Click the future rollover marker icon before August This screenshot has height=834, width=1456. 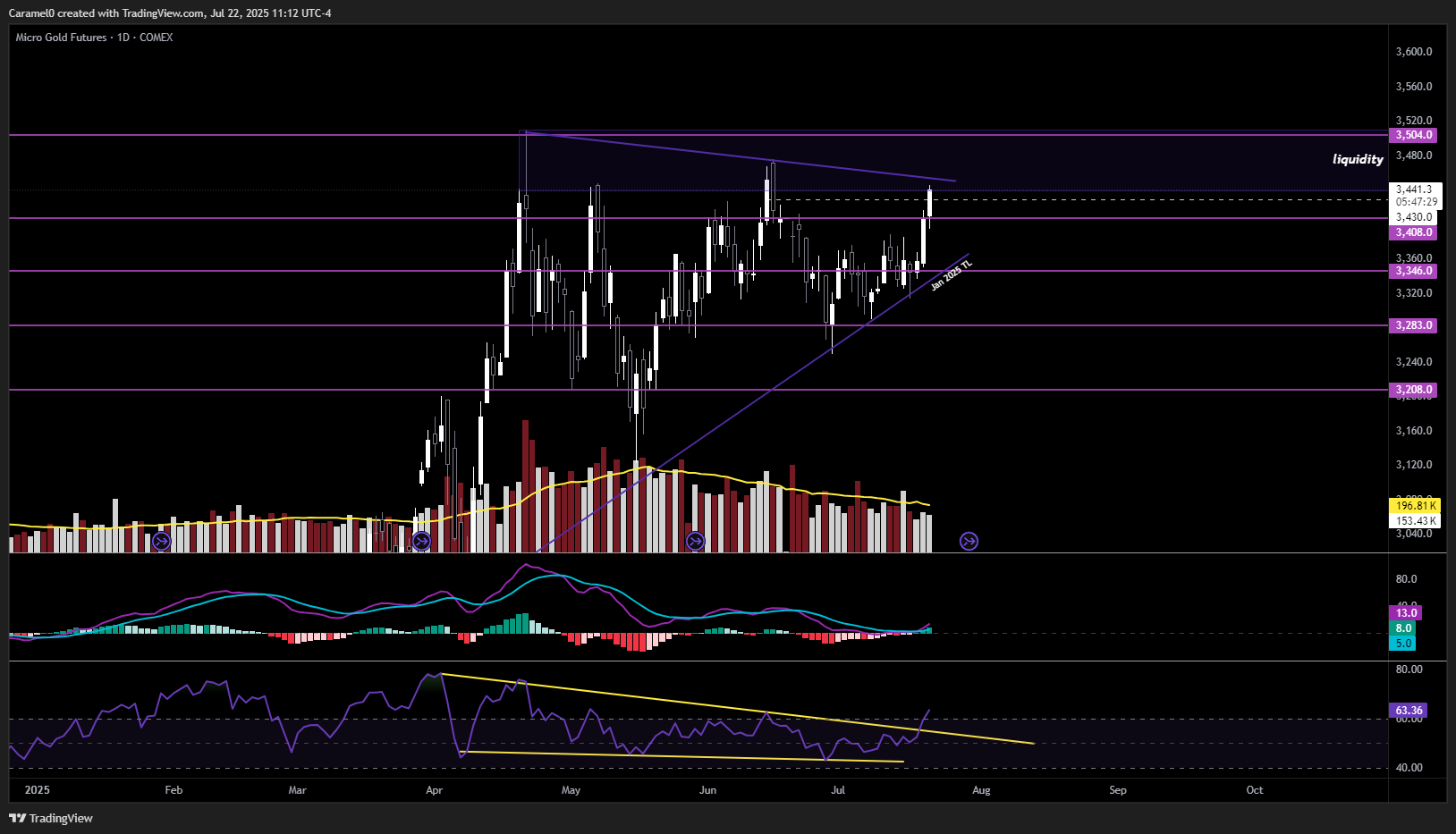click(969, 541)
